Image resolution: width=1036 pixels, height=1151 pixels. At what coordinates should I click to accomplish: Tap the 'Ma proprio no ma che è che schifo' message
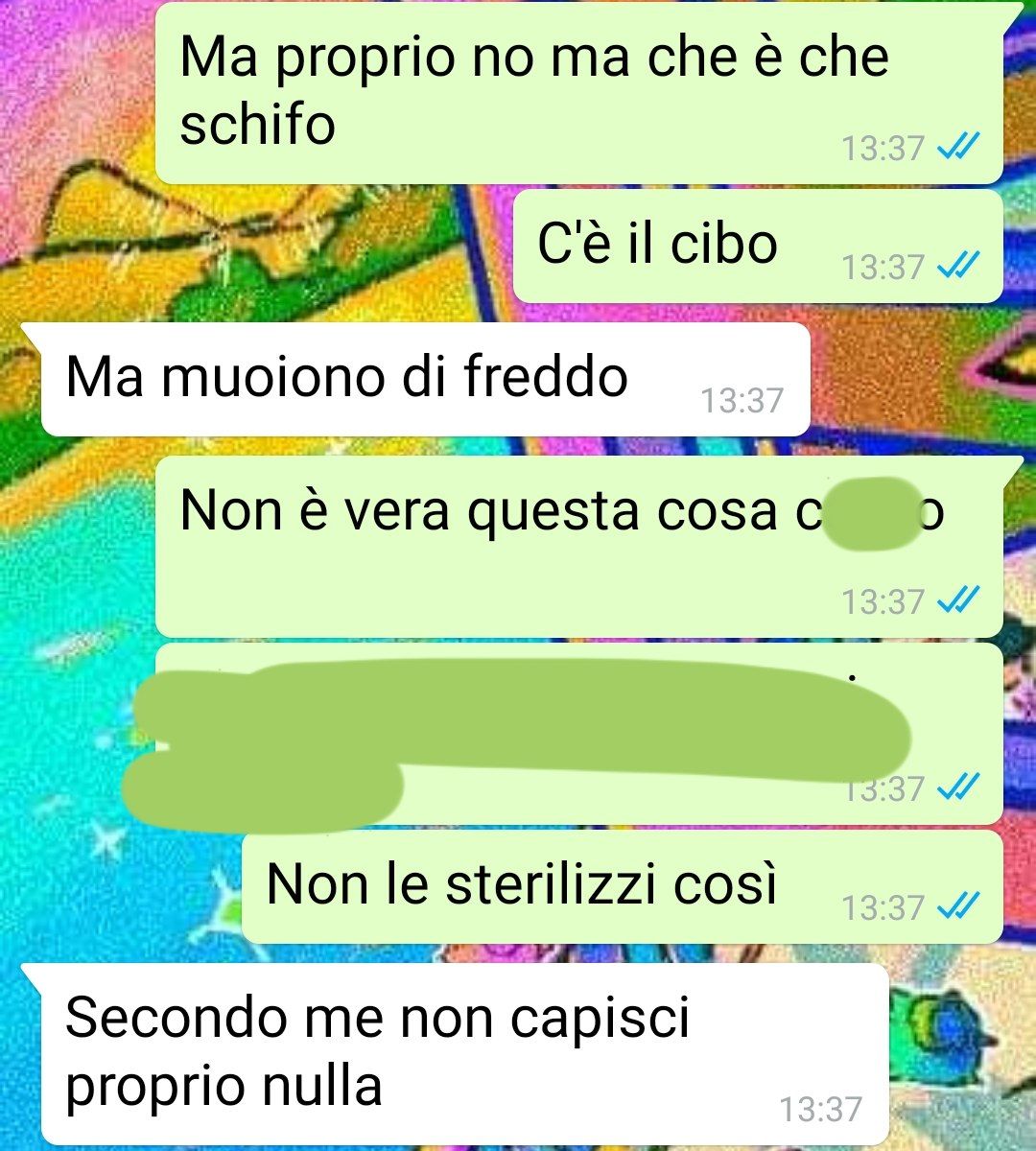579,93
